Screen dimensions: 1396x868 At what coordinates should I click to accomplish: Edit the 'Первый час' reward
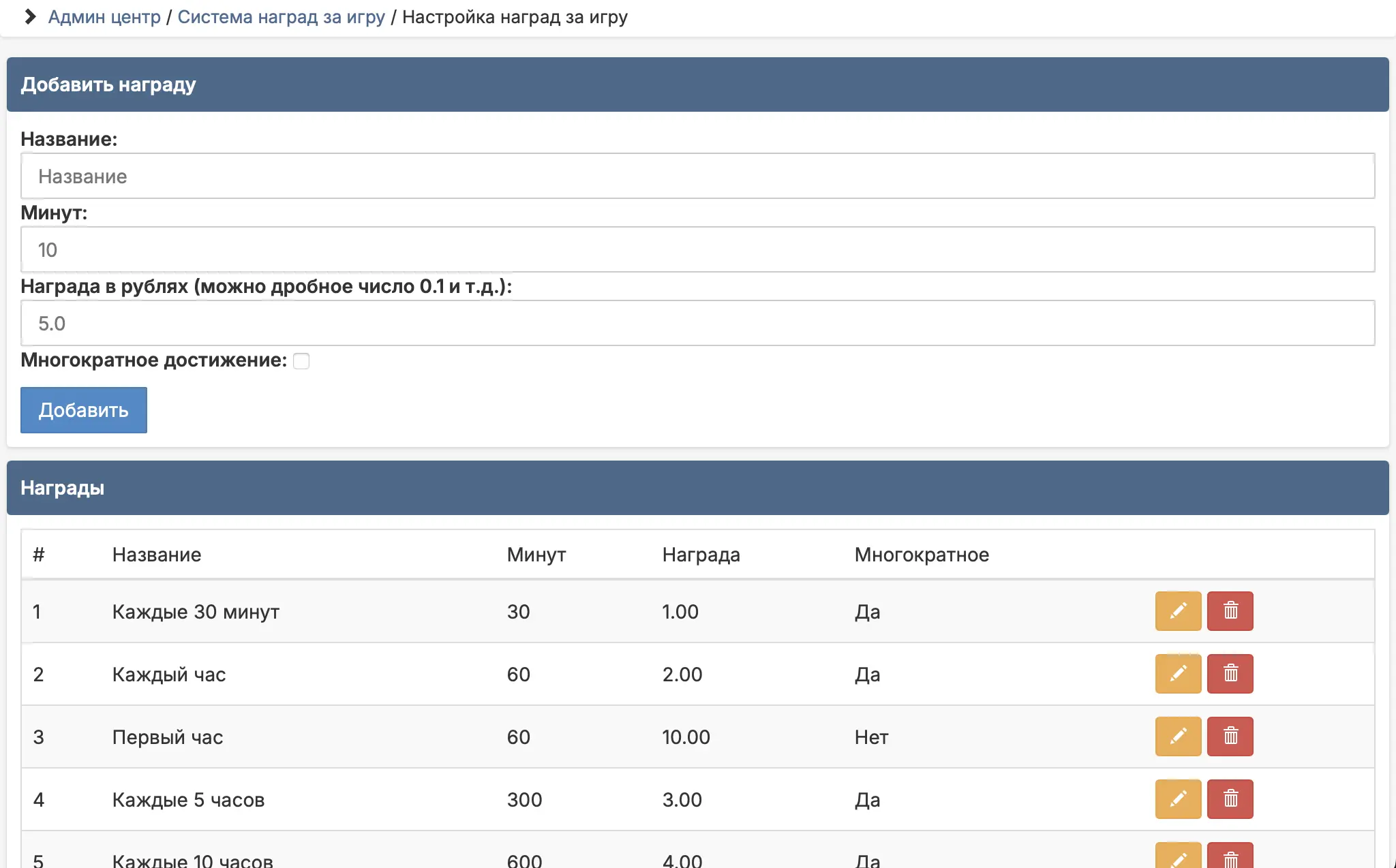point(1178,737)
